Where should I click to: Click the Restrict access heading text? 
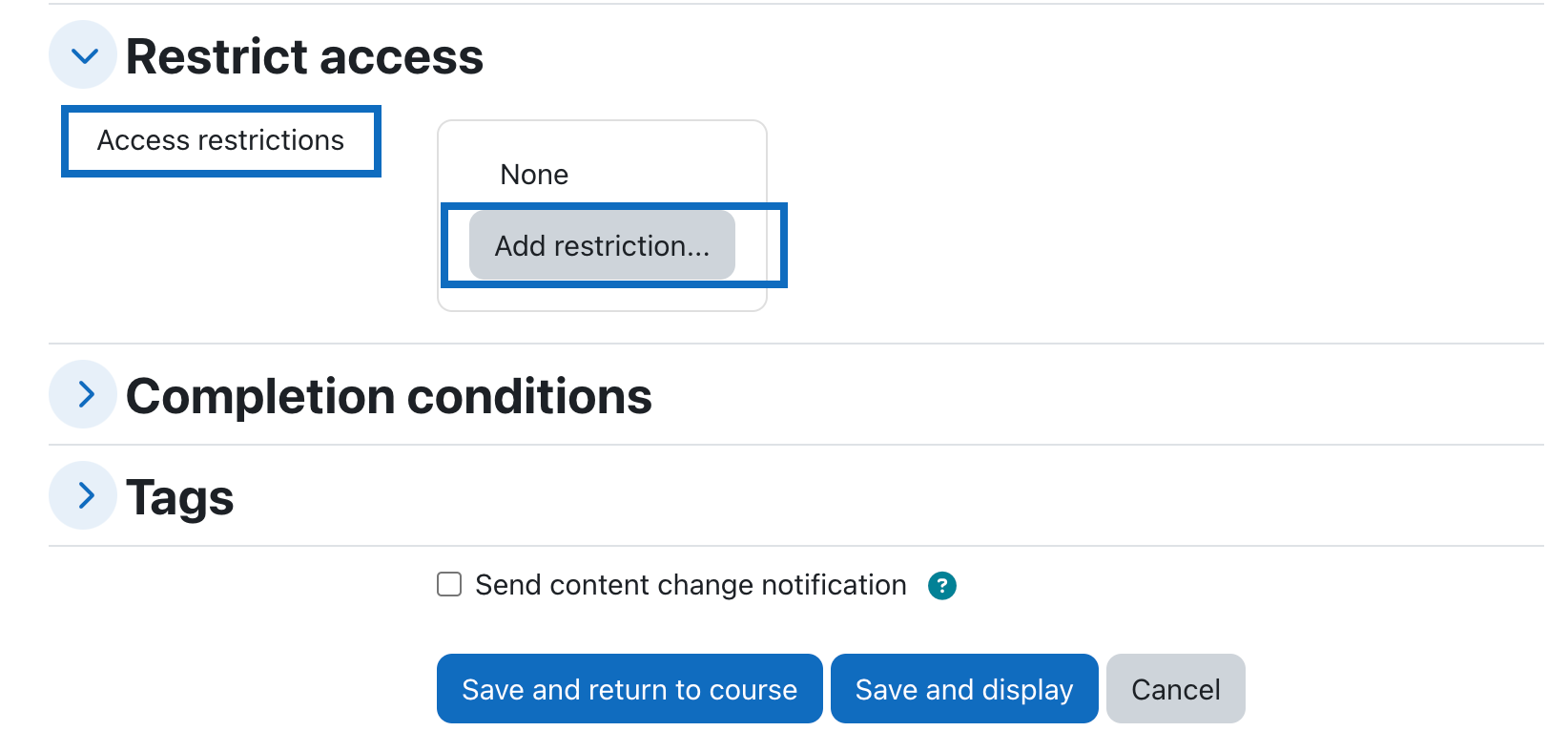(304, 56)
